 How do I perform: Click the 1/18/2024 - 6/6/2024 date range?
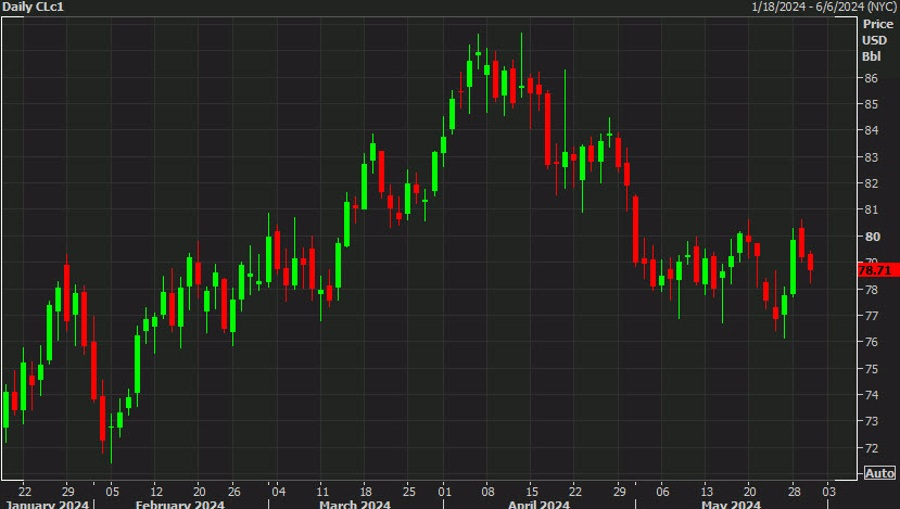pyautogui.click(x=824, y=7)
